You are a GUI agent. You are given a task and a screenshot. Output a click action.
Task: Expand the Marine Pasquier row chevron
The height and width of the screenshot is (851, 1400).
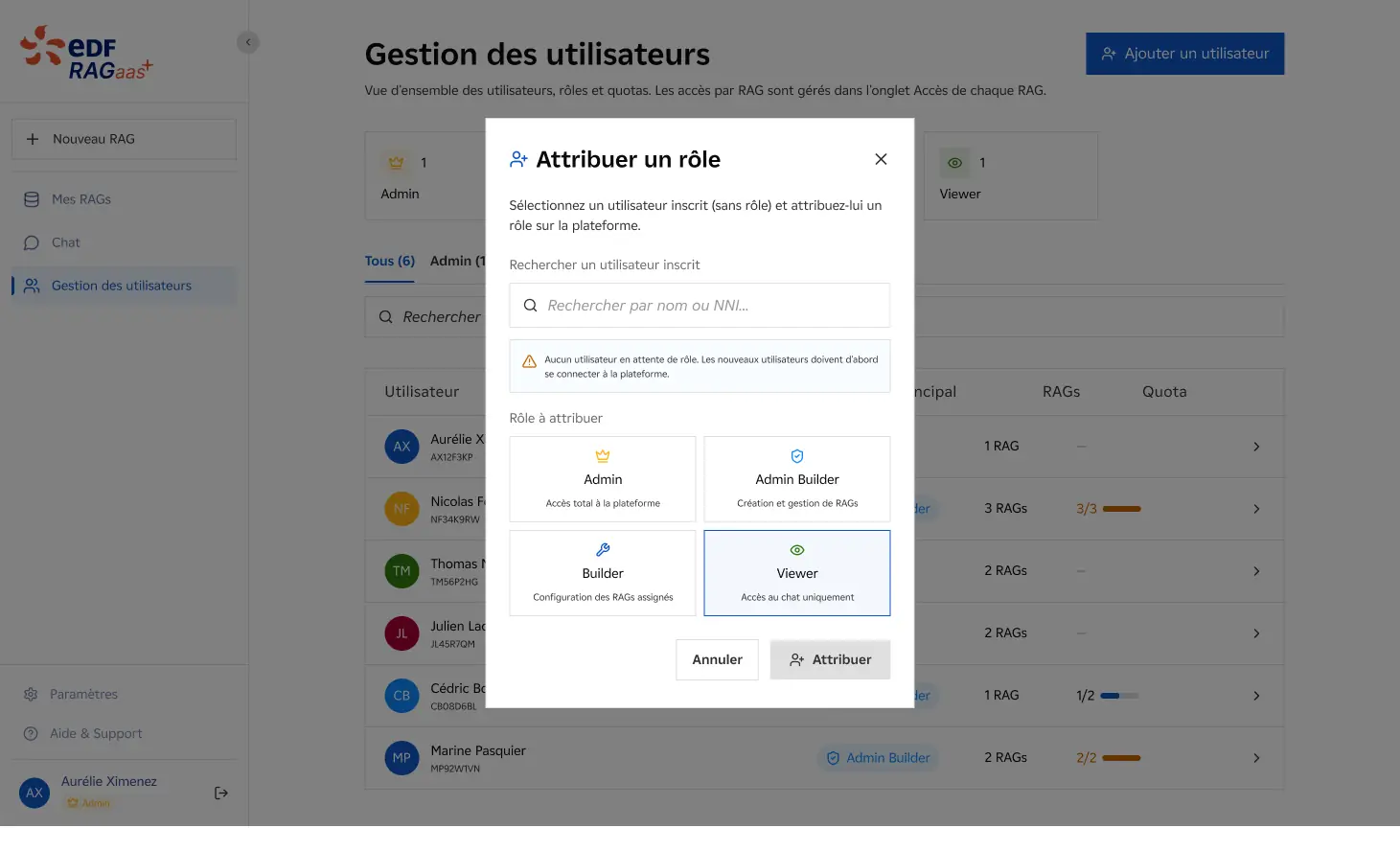click(x=1256, y=758)
